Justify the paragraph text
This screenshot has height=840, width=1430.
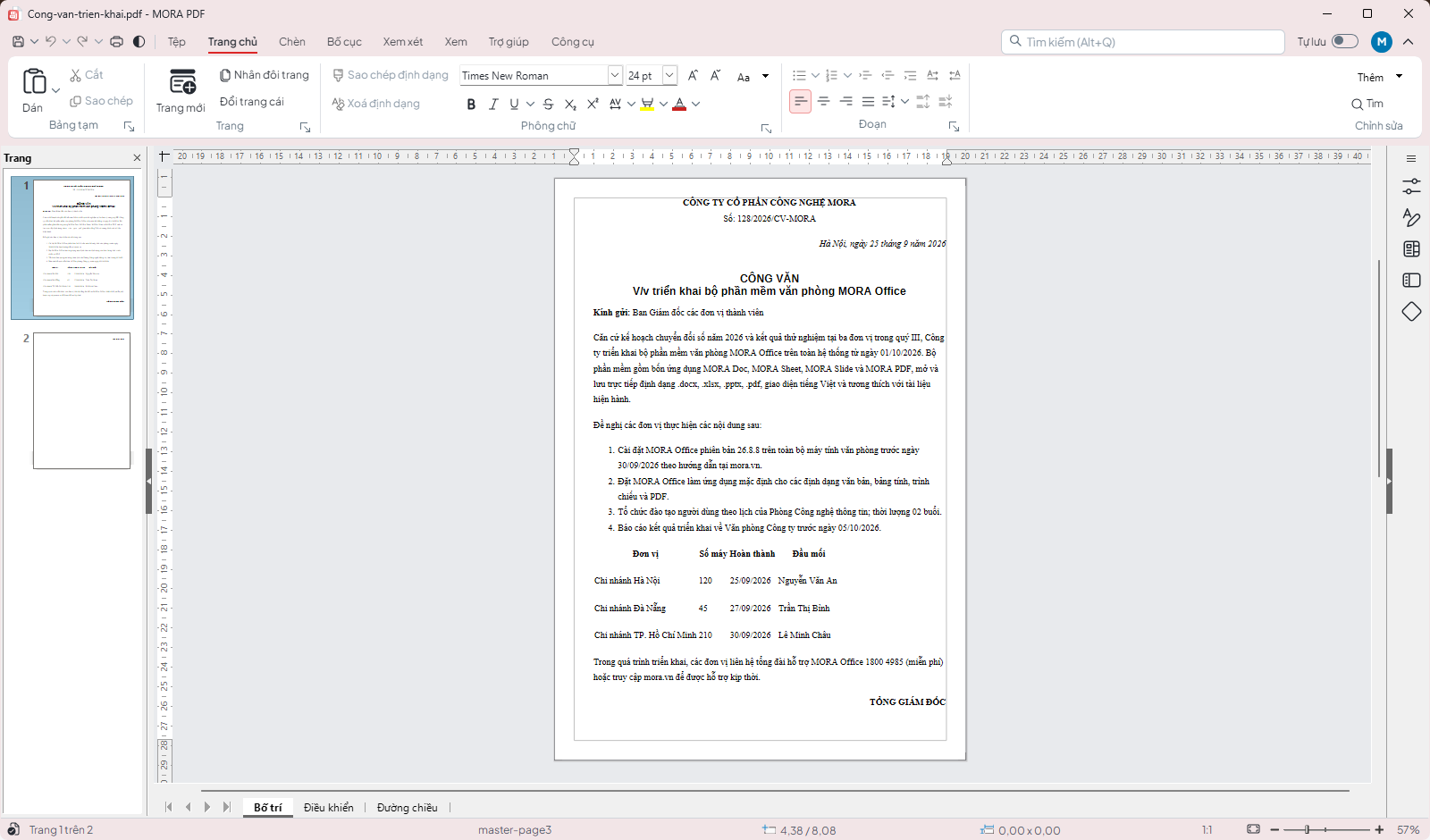tap(868, 102)
